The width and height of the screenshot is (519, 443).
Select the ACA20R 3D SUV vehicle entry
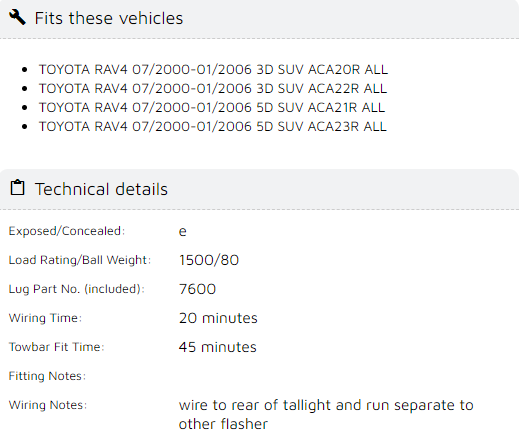213,69
